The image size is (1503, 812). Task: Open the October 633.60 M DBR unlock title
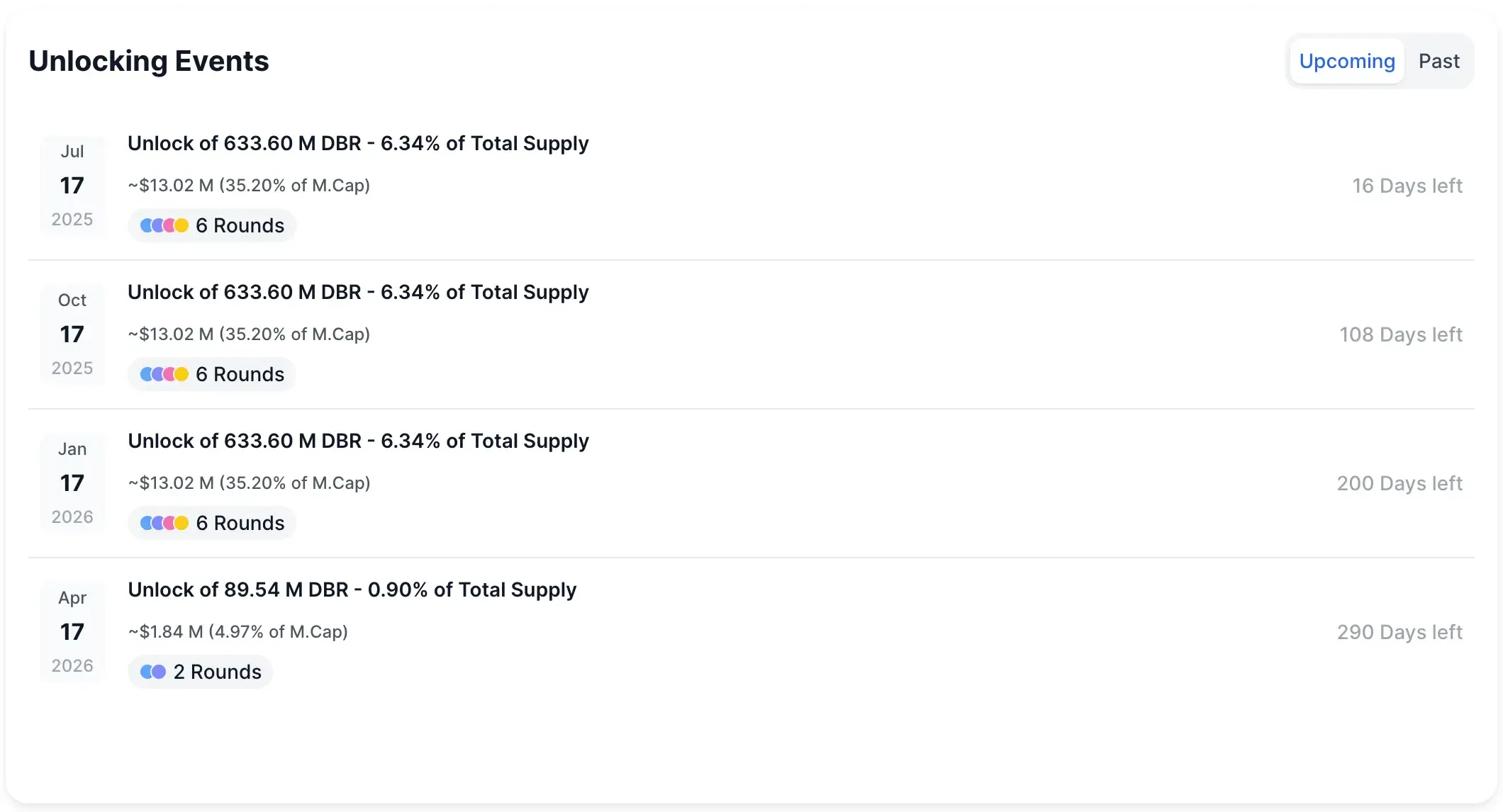pos(358,293)
